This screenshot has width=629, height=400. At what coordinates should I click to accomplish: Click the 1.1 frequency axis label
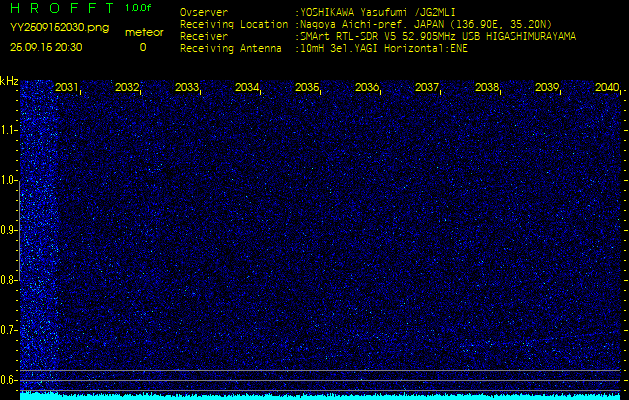[x=9, y=130]
